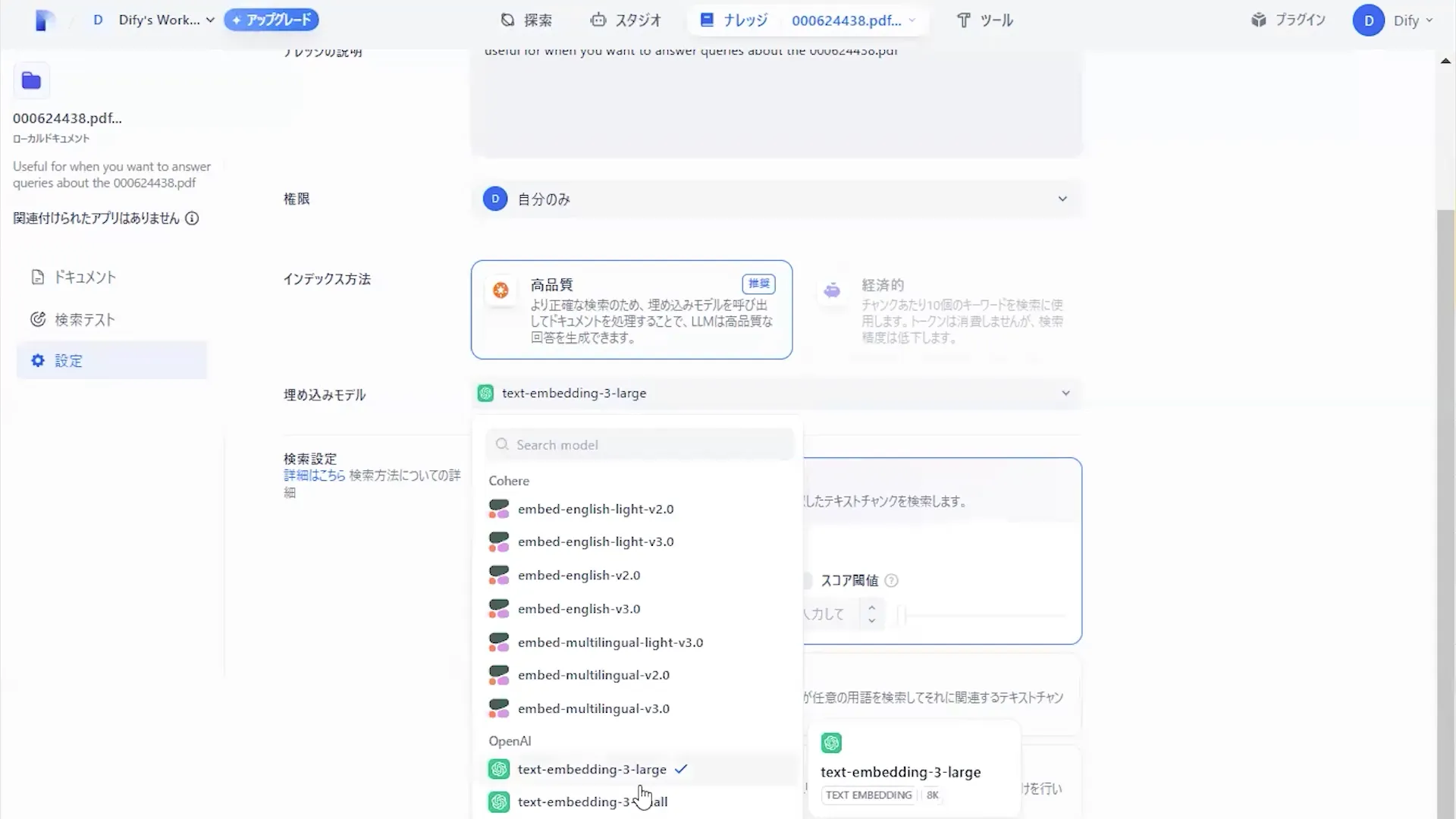Select the 経済的 index method card
The height and width of the screenshot is (819, 1456).
click(x=944, y=310)
